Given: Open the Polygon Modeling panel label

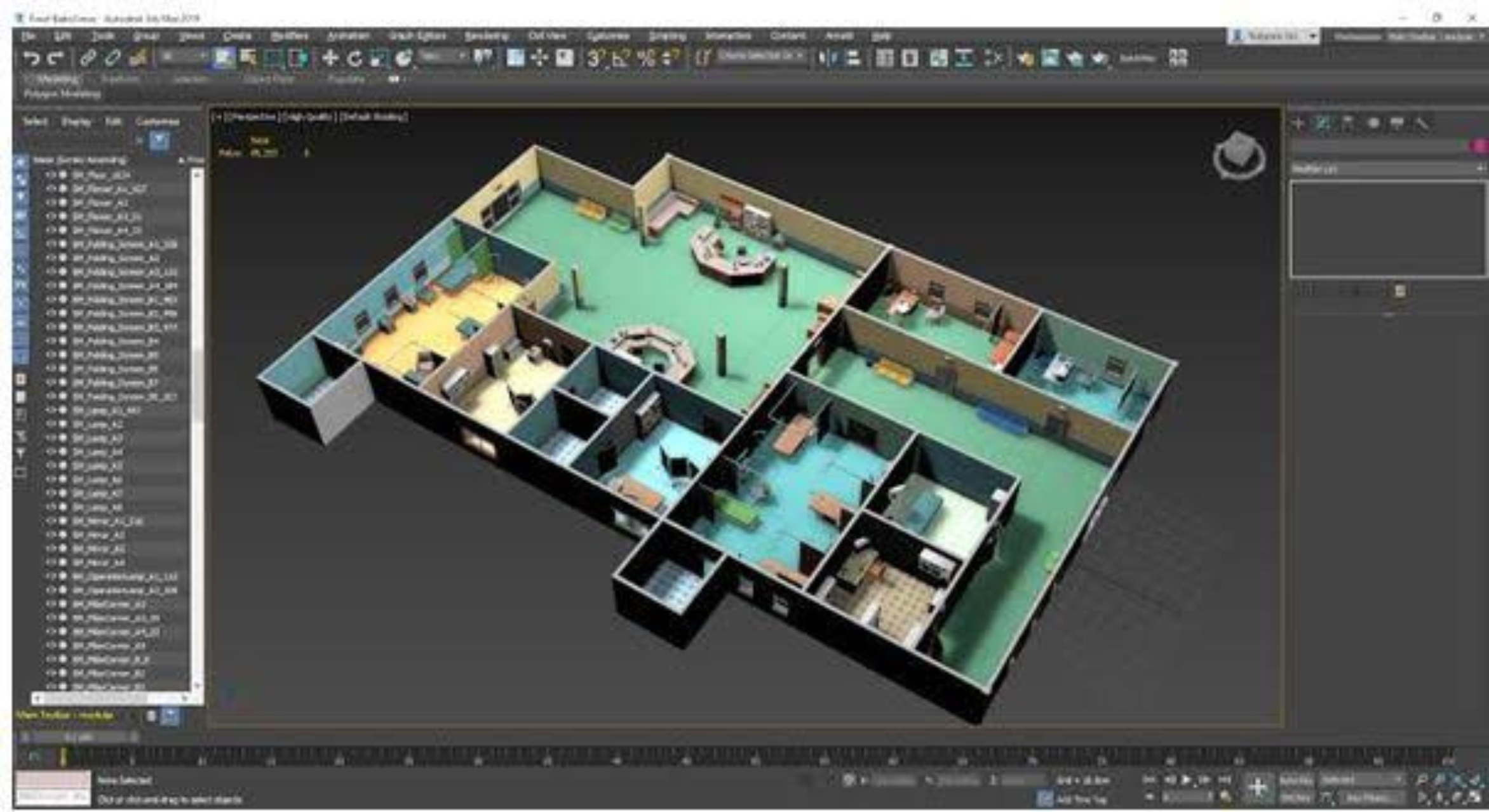Looking at the screenshot, I should click(x=62, y=94).
